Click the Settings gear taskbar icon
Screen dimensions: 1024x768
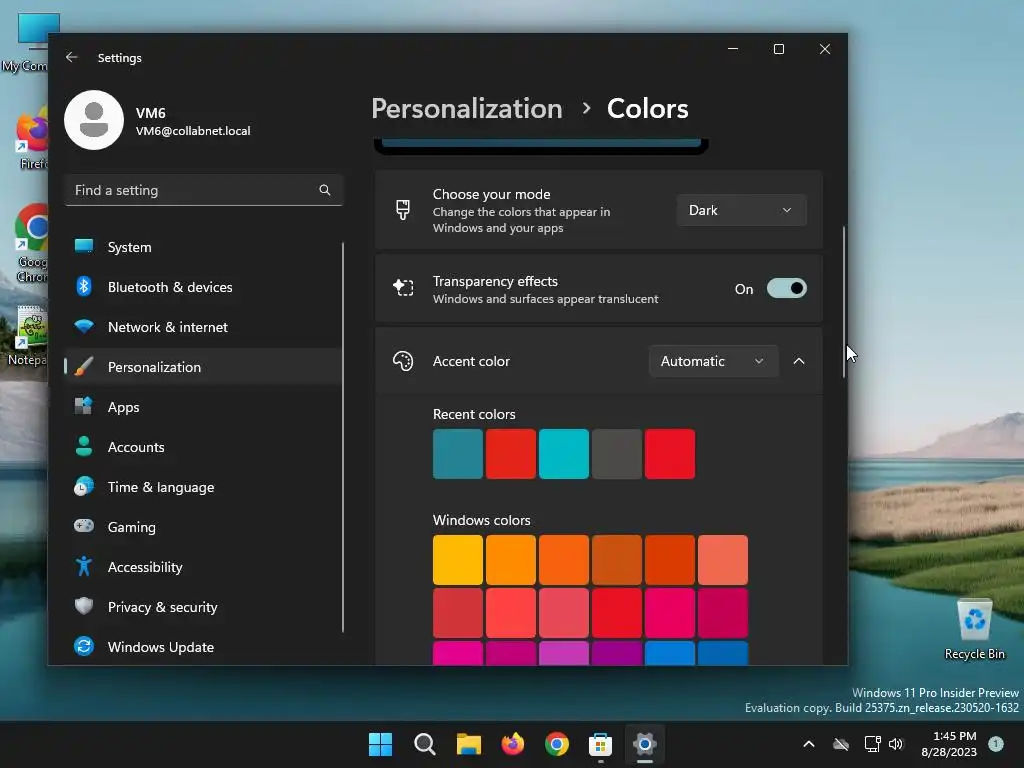pos(645,744)
